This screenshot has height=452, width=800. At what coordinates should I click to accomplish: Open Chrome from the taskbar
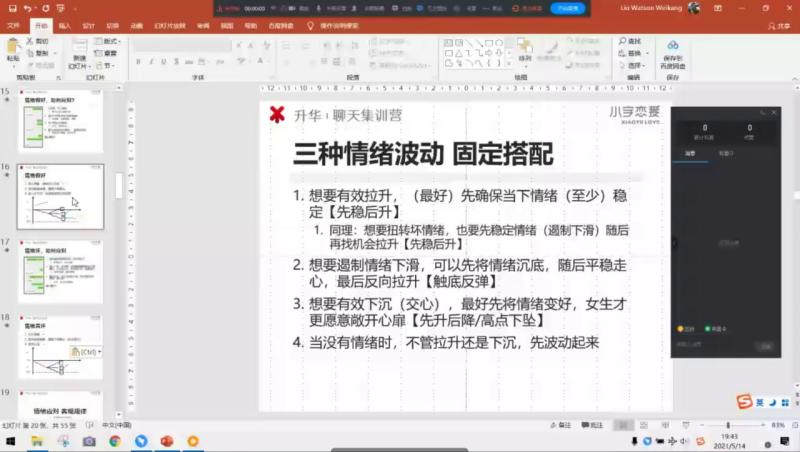coord(115,441)
